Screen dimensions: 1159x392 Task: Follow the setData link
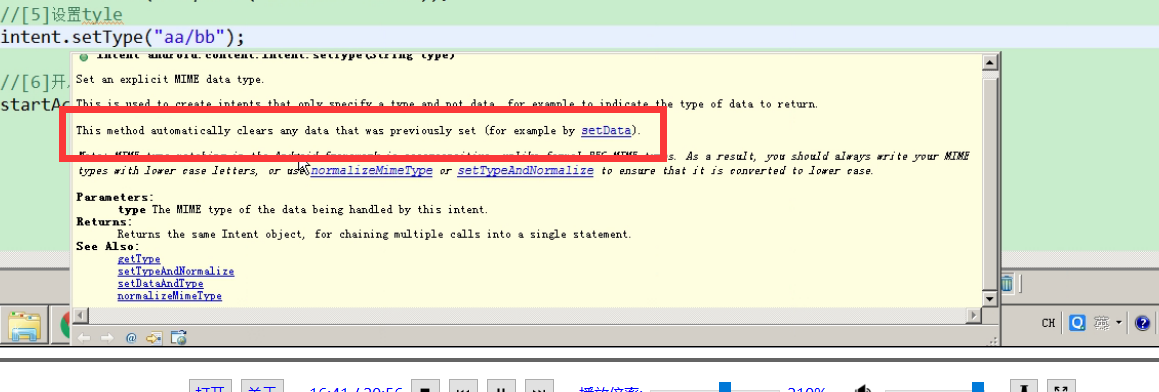click(605, 130)
